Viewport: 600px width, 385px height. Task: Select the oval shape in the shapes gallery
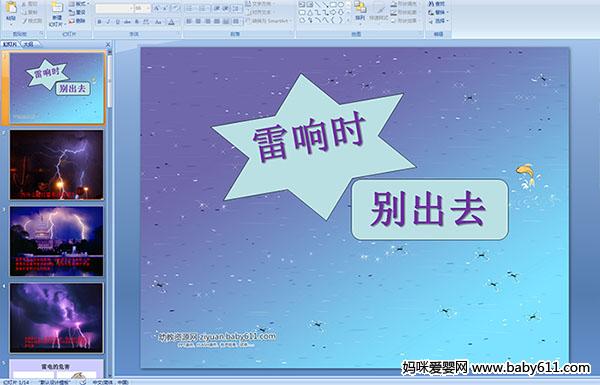pos(340,5)
